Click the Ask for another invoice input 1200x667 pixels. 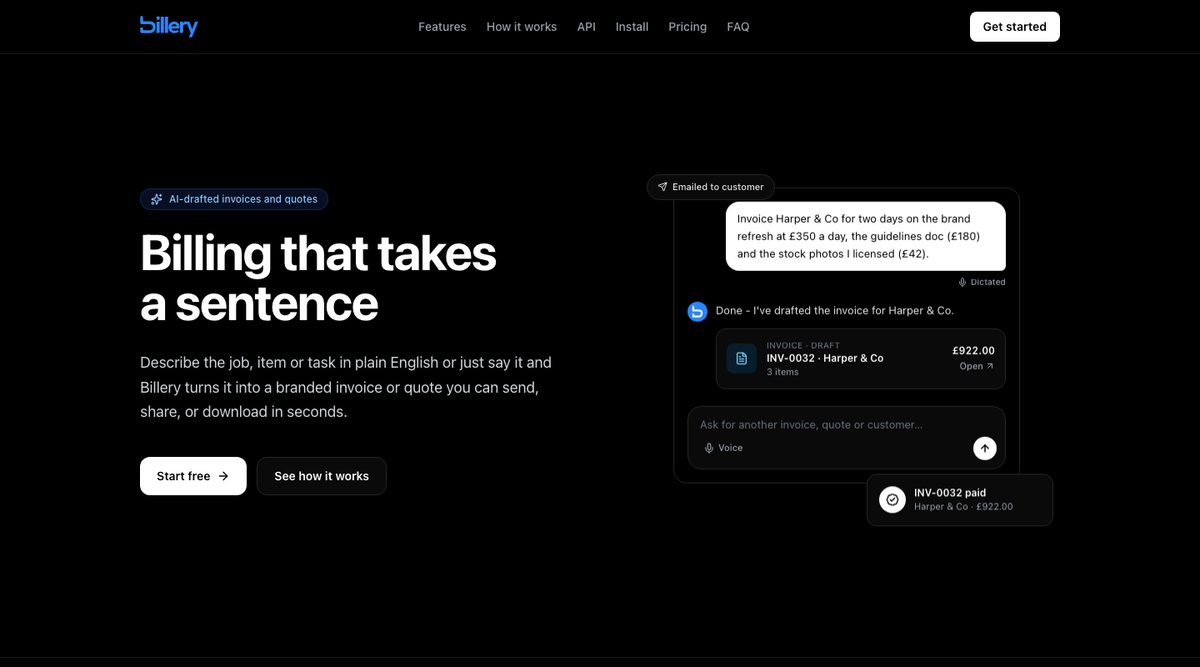[811, 425]
